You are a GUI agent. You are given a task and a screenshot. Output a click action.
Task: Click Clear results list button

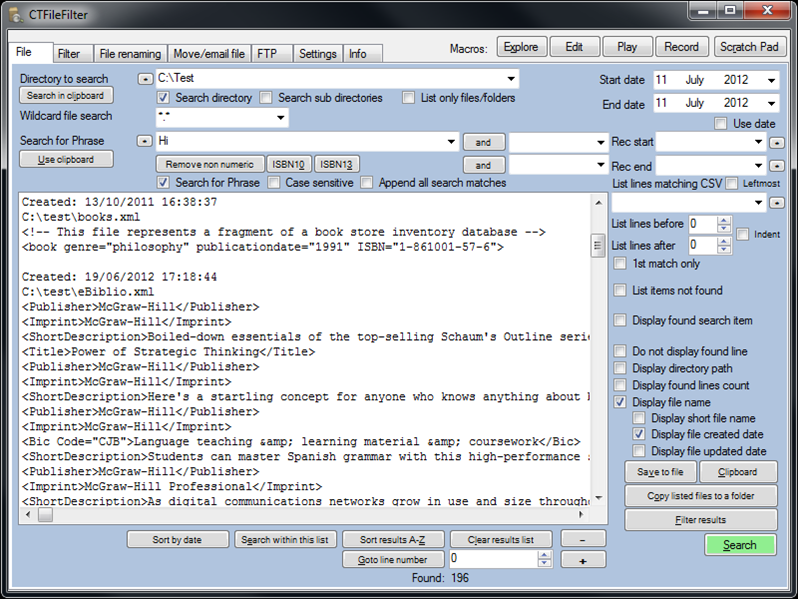click(x=501, y=539)
